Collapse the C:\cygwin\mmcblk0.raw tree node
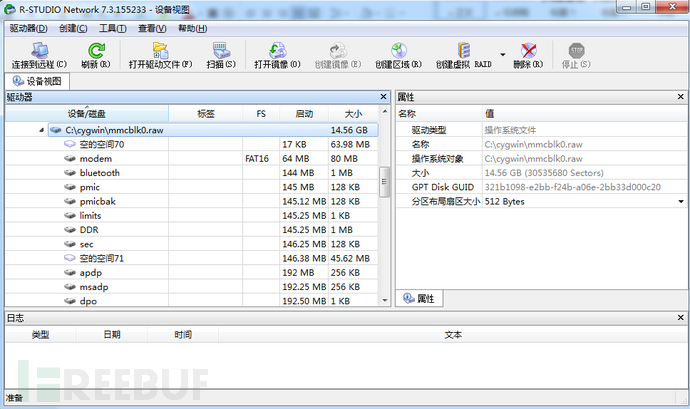 pos(41,130)
